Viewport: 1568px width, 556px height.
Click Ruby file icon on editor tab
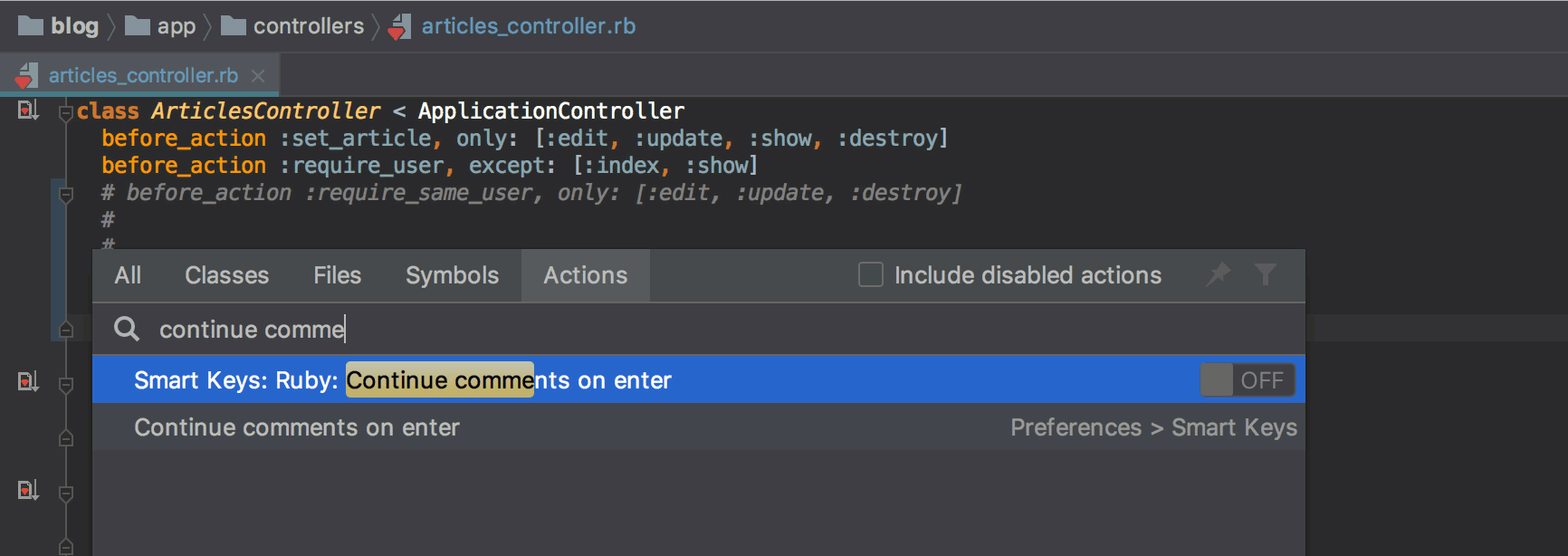pyautogui.click(x=26, y=75)
